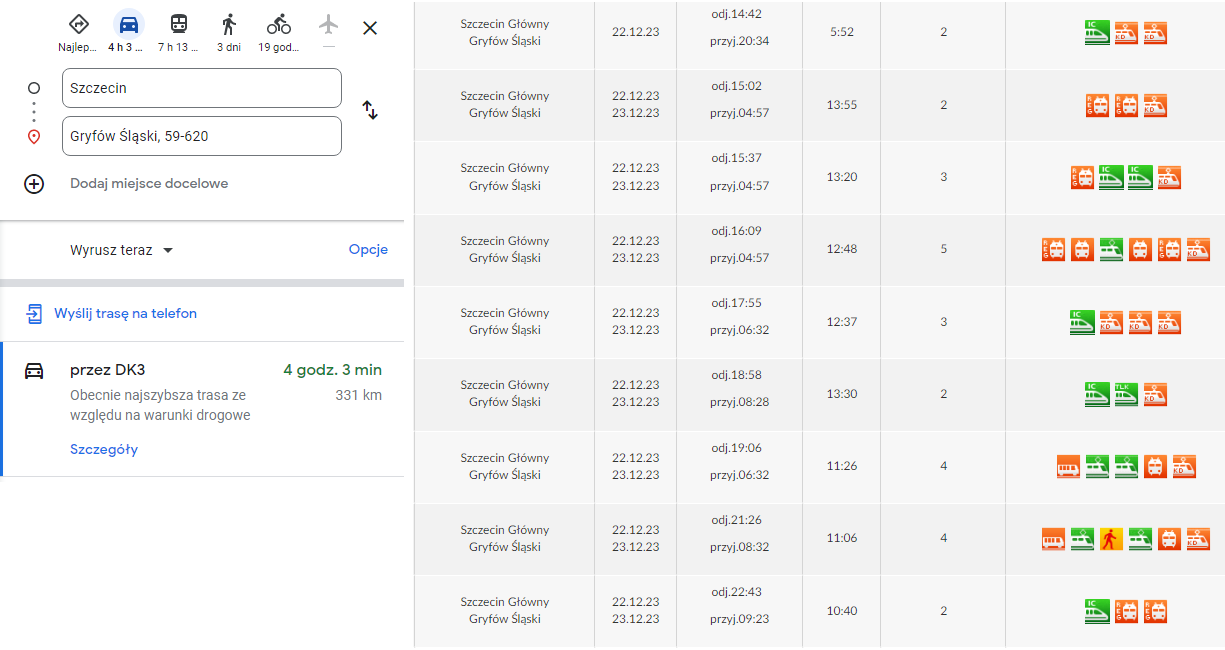The image size is (1225, 650).
Task: Click the orange bus icon in 19:06 row
Action: (x=1069, y=466)
